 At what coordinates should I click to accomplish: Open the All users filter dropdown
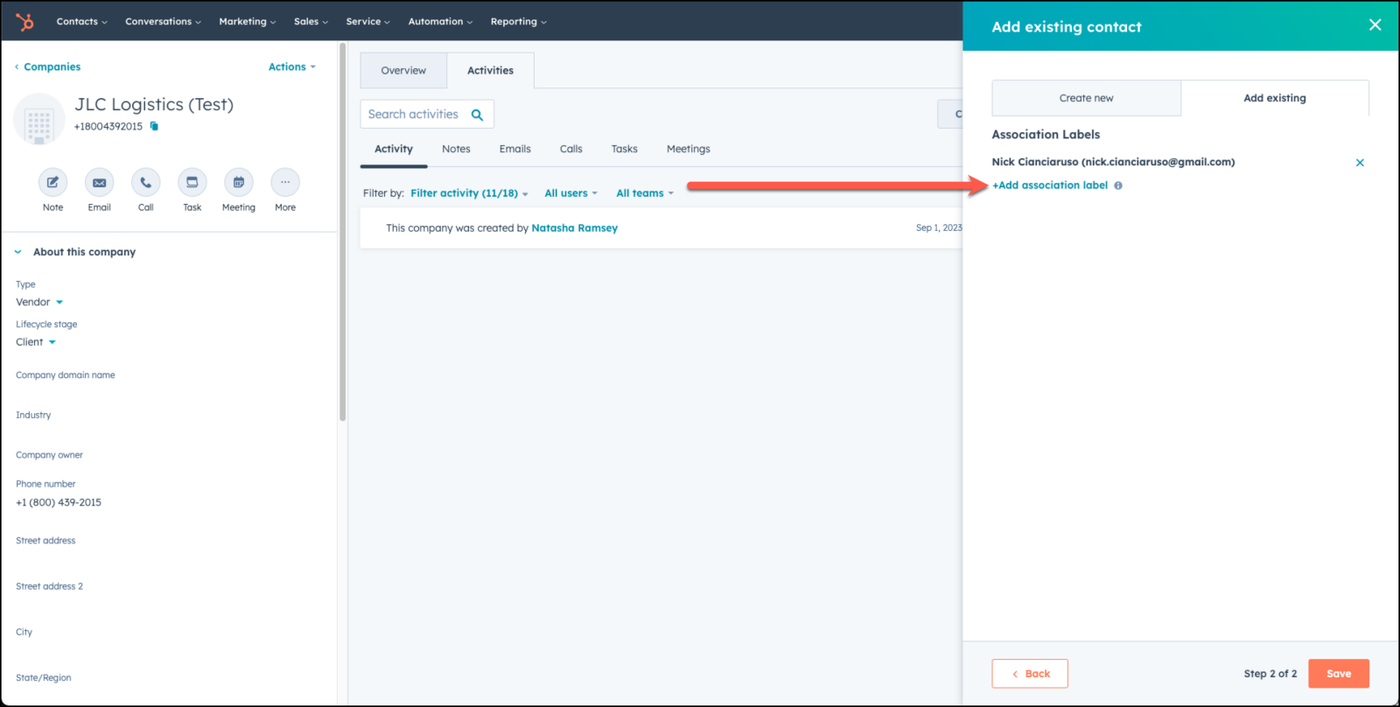(x=571, y=193)
